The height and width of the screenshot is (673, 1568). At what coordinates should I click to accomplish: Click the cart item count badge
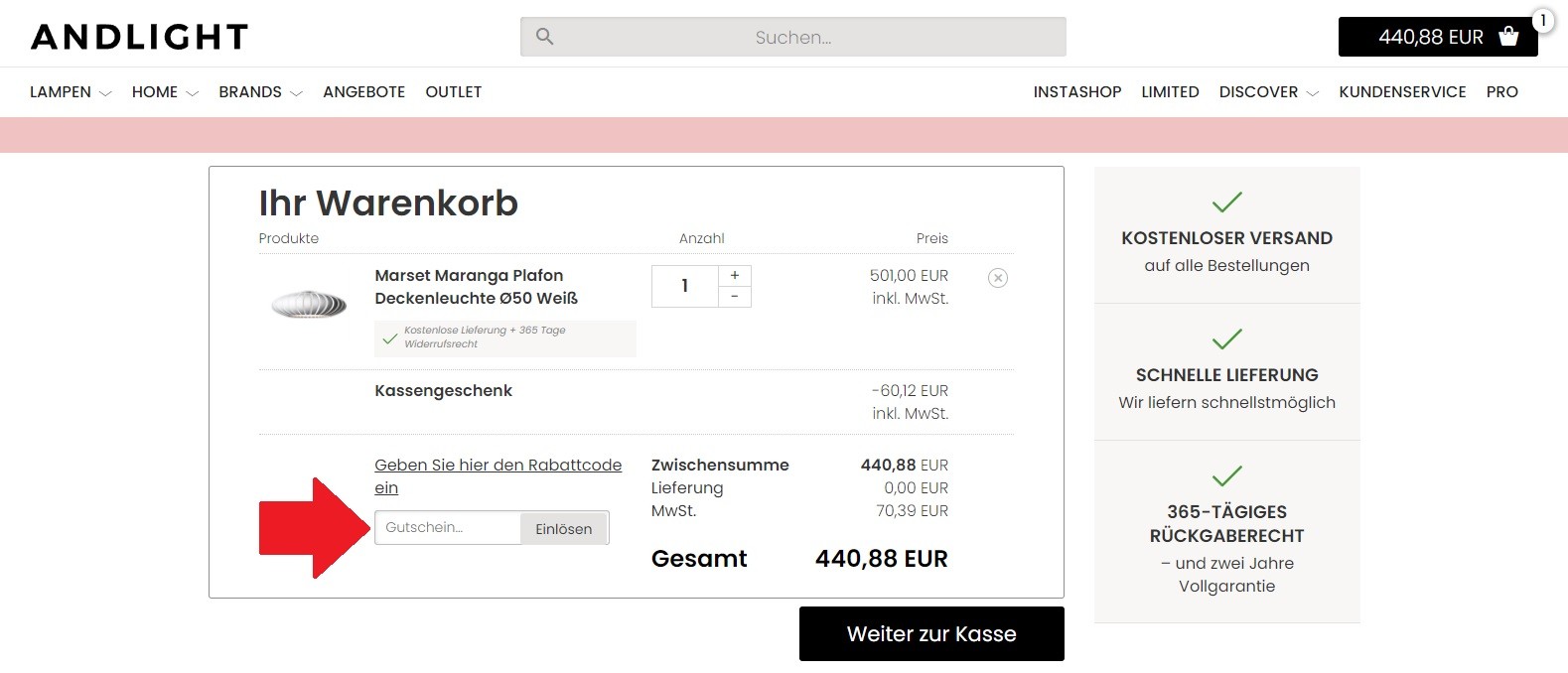click(x=1543, y=20)
